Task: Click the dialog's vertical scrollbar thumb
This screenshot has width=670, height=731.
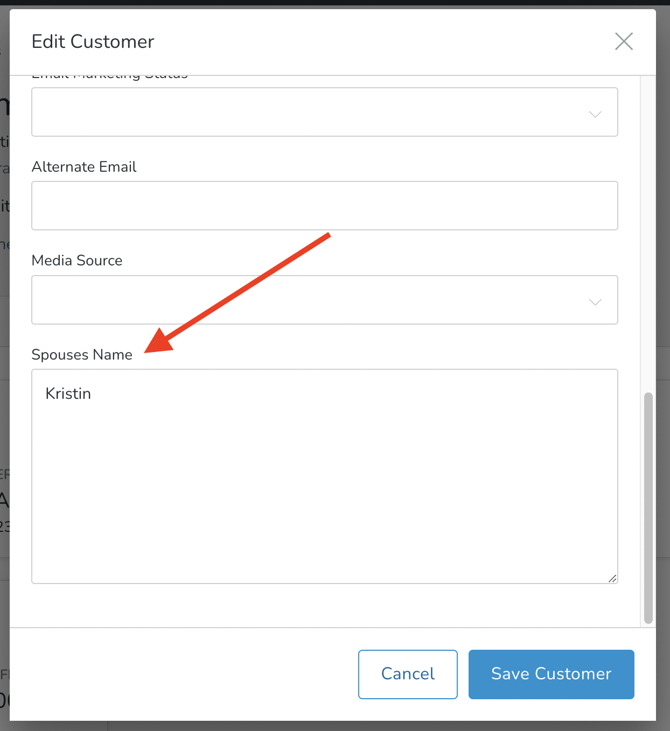Action: pyautogui.click(x=648, y=505)
